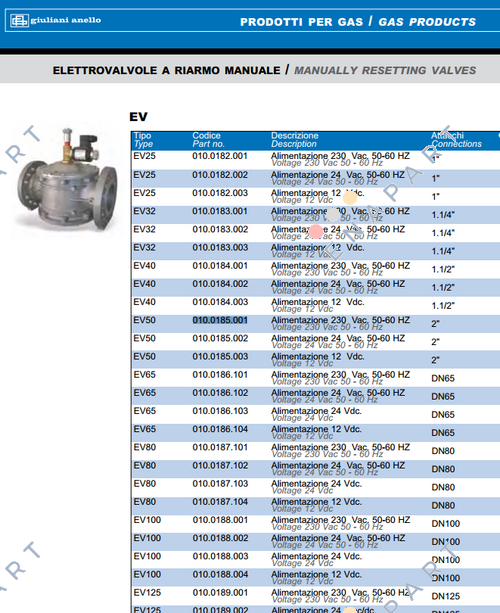Click the 1.1/2" connection for 010.0184.001
This screenshot has width=500, height=613.
[443, 269]
